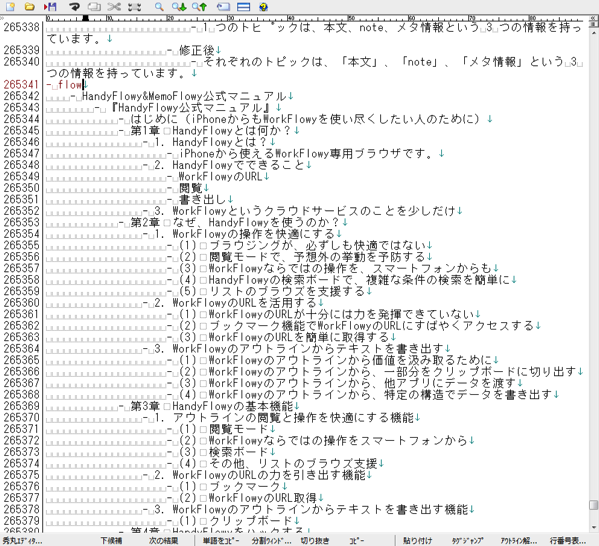
Task: Click the 切り抜き function key button
Action: click(x=315, y=541)
